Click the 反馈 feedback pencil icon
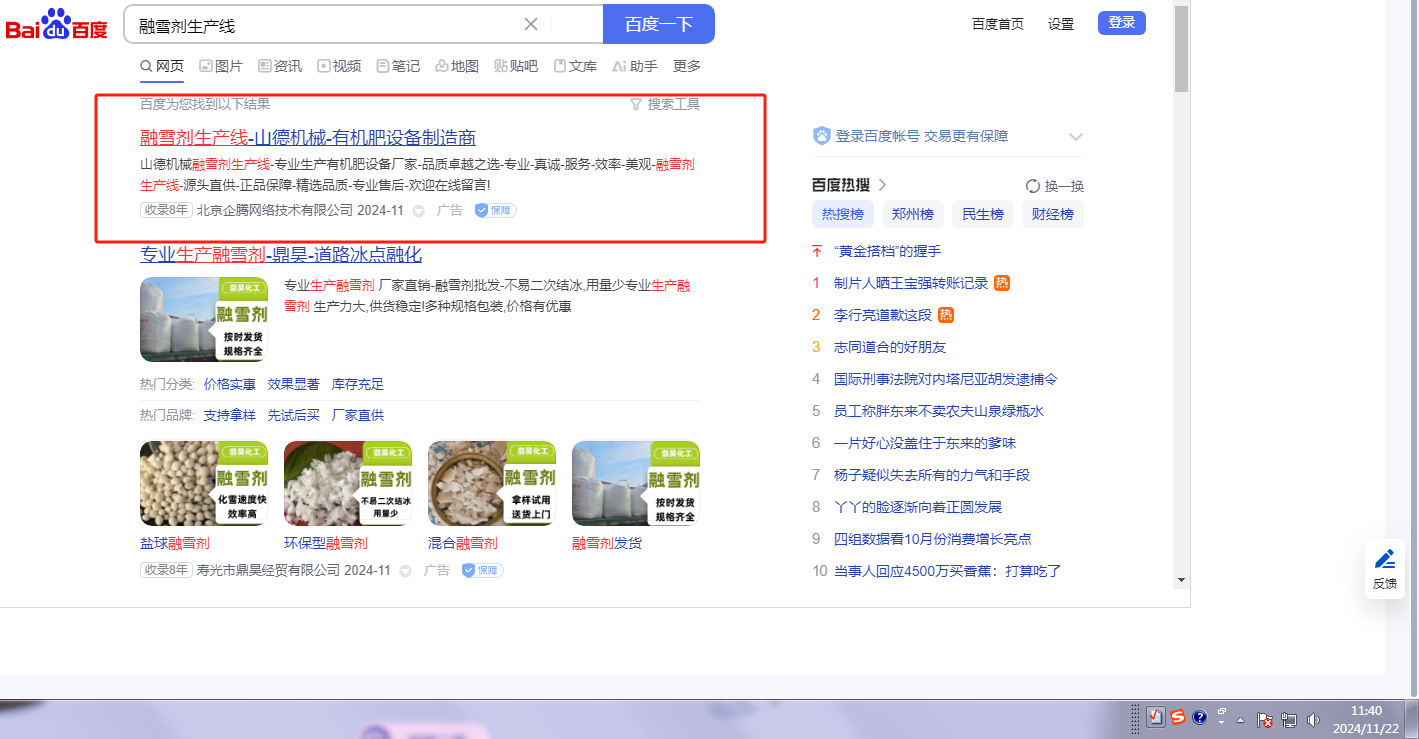The height and width of the screenshot is (739, 1419). click(1384, 560)
